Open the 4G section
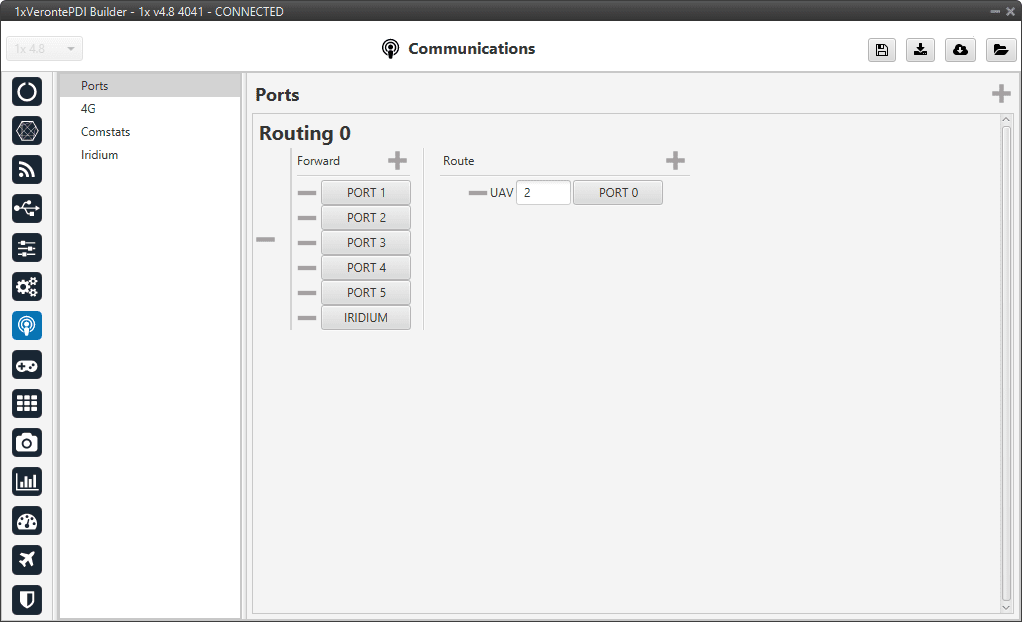The image size is (1022, 622). click(x=89, y=109)
